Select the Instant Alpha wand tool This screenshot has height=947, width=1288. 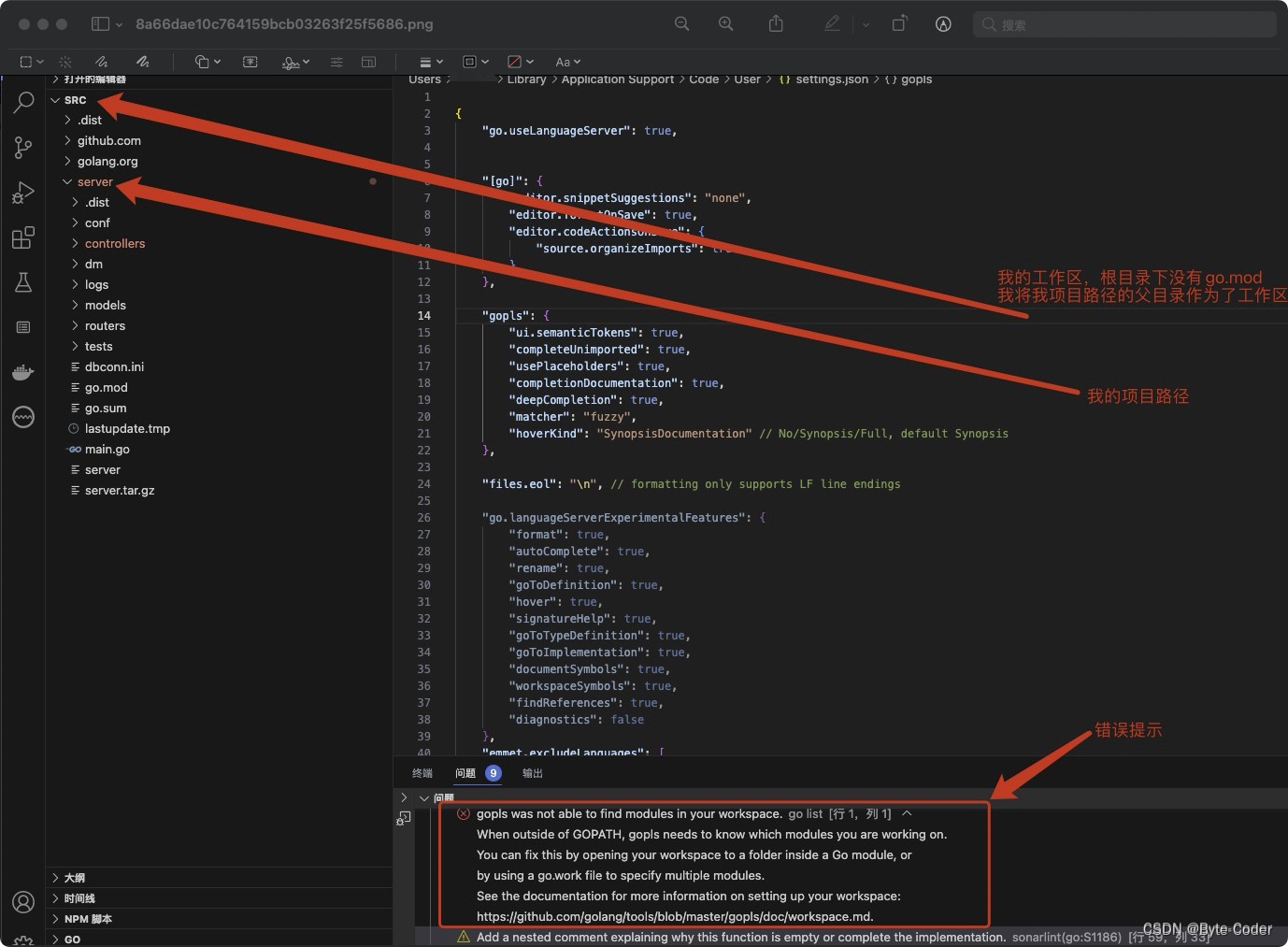coord(65,62)
